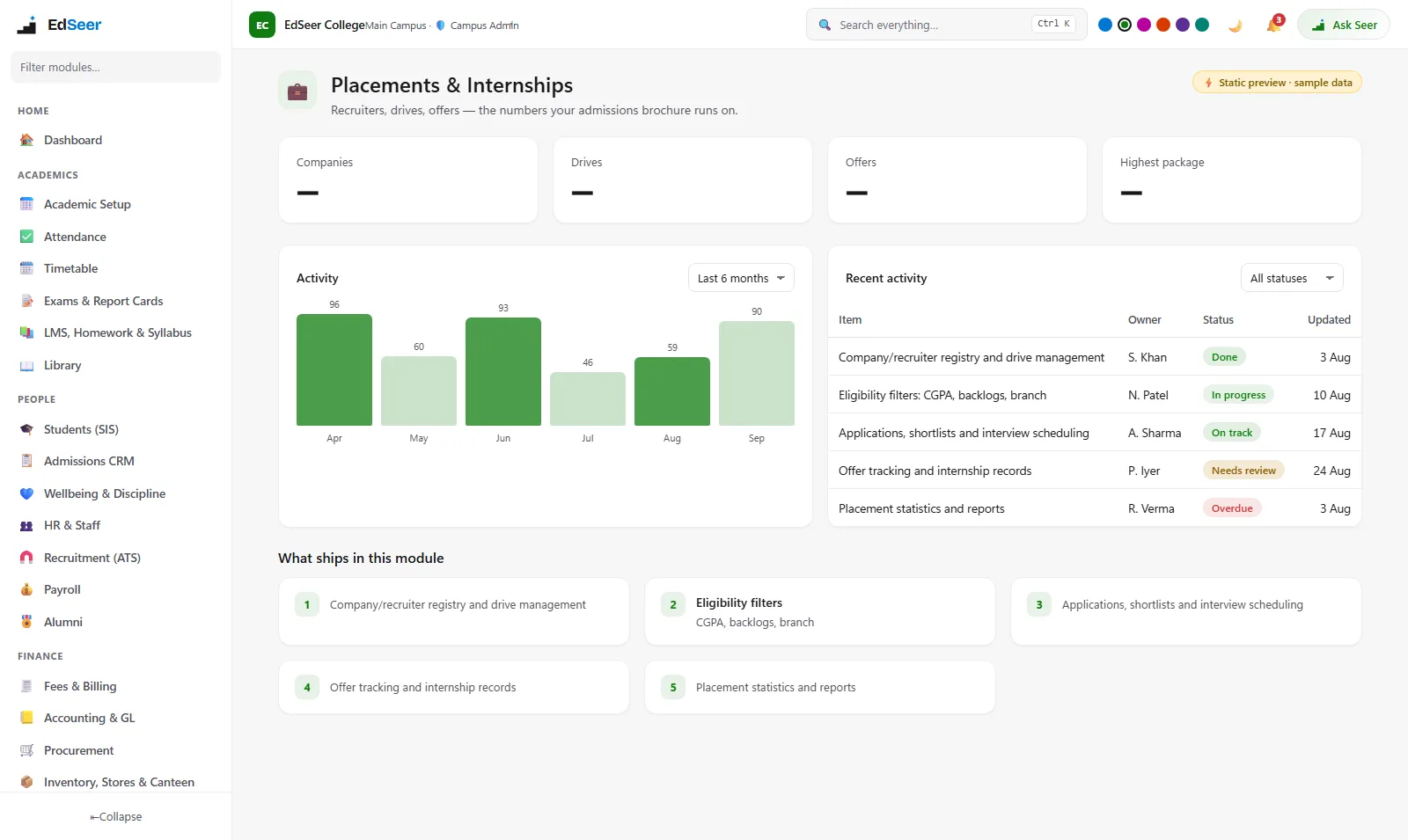Collapse the sidebar

115,816
